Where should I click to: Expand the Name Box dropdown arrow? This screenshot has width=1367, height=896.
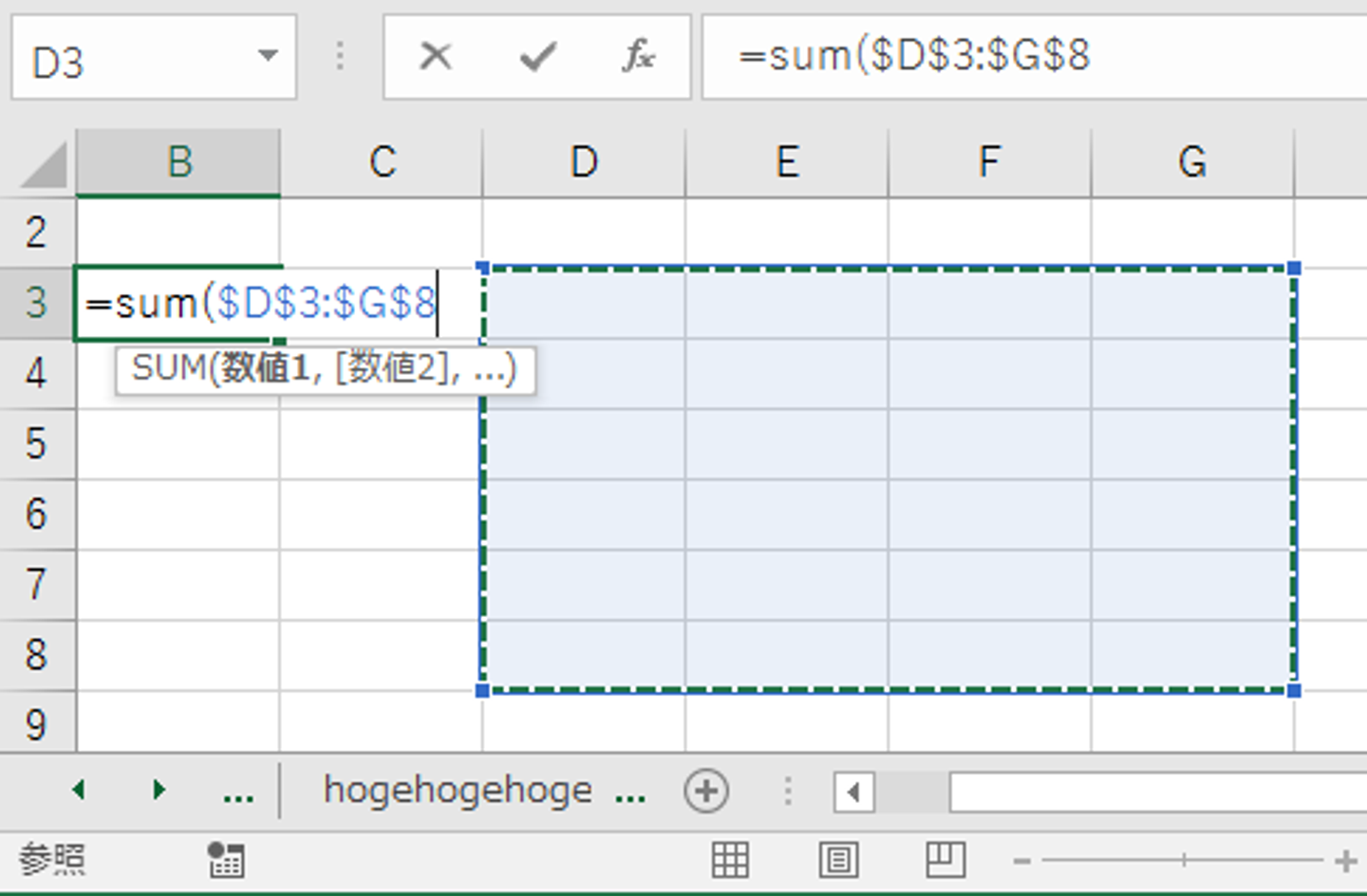269,56
